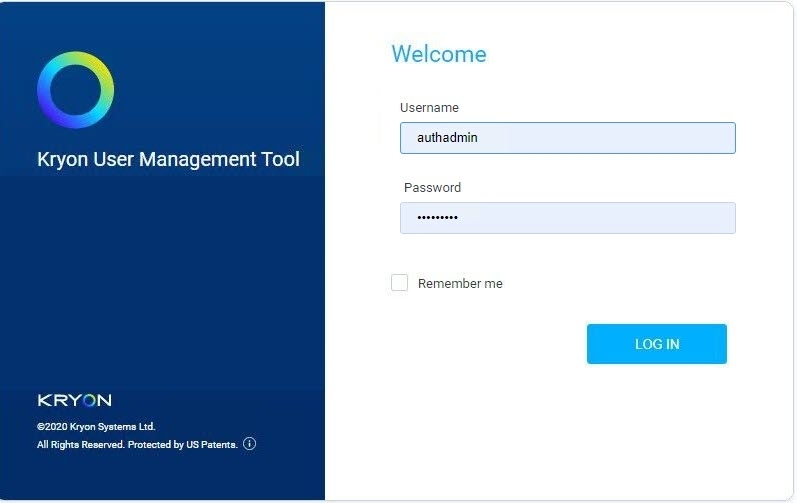Click the info icon beside US Patents
Screen dimensions: 797x503
(250, 444)
